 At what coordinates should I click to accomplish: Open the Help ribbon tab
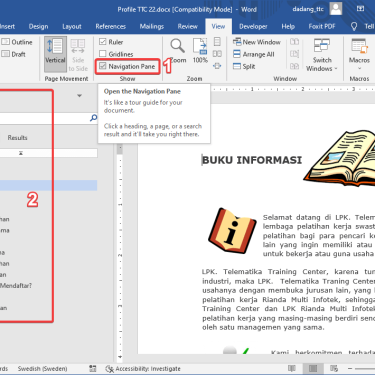pos(288,26)
